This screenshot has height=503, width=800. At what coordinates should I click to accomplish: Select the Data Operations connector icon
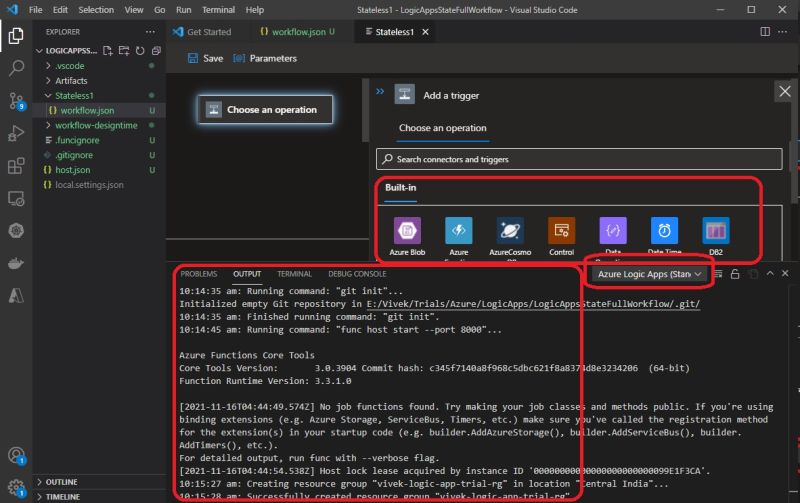coord(613,231)
